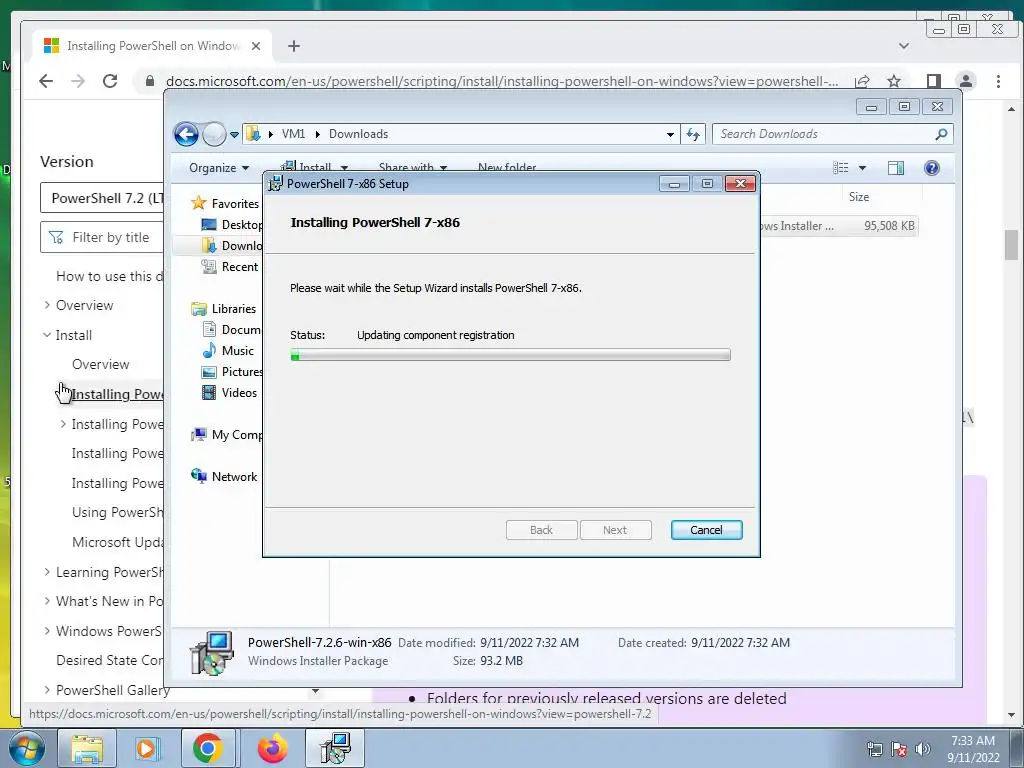
Task: Open the Overview link under Install
Action: tap(101, 364)
